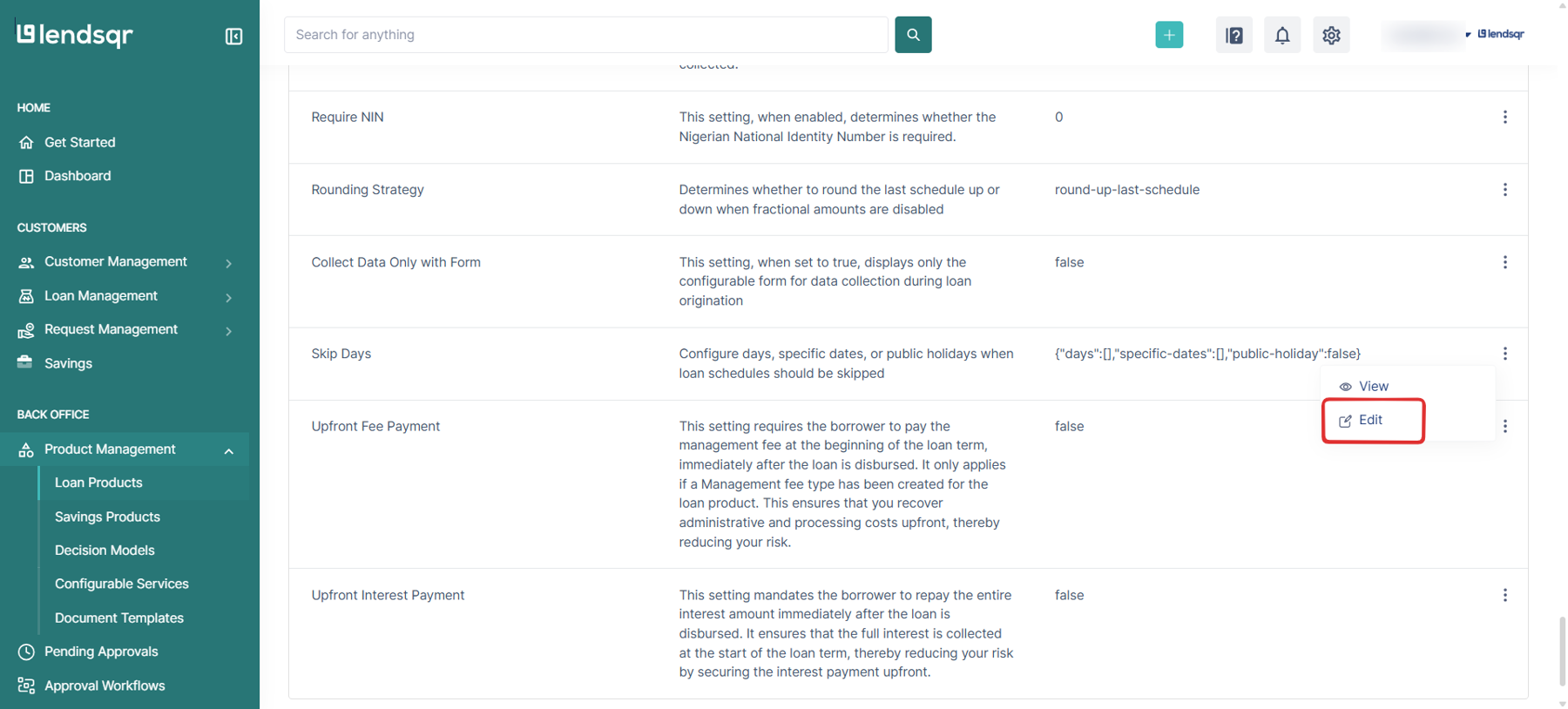Screen dimensions: 1568x709
Task: Choose Edit from the Skip Days context menu
Action: click(1370, 421)
